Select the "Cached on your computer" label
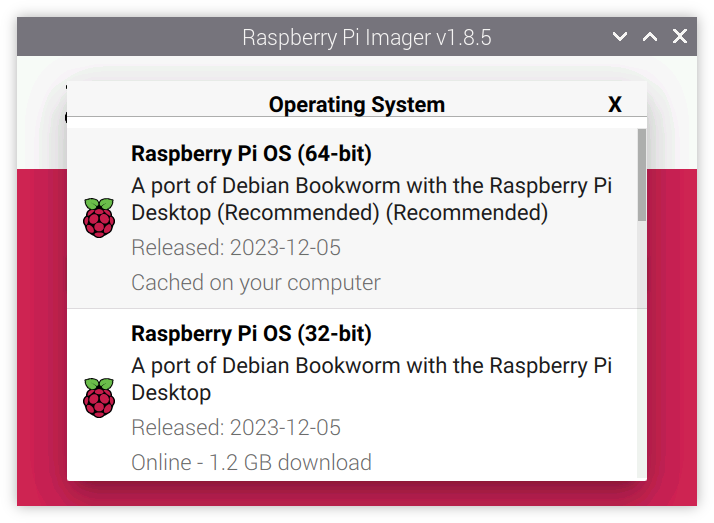The height and width of the screenshot is (523, 714). (256, 283)
